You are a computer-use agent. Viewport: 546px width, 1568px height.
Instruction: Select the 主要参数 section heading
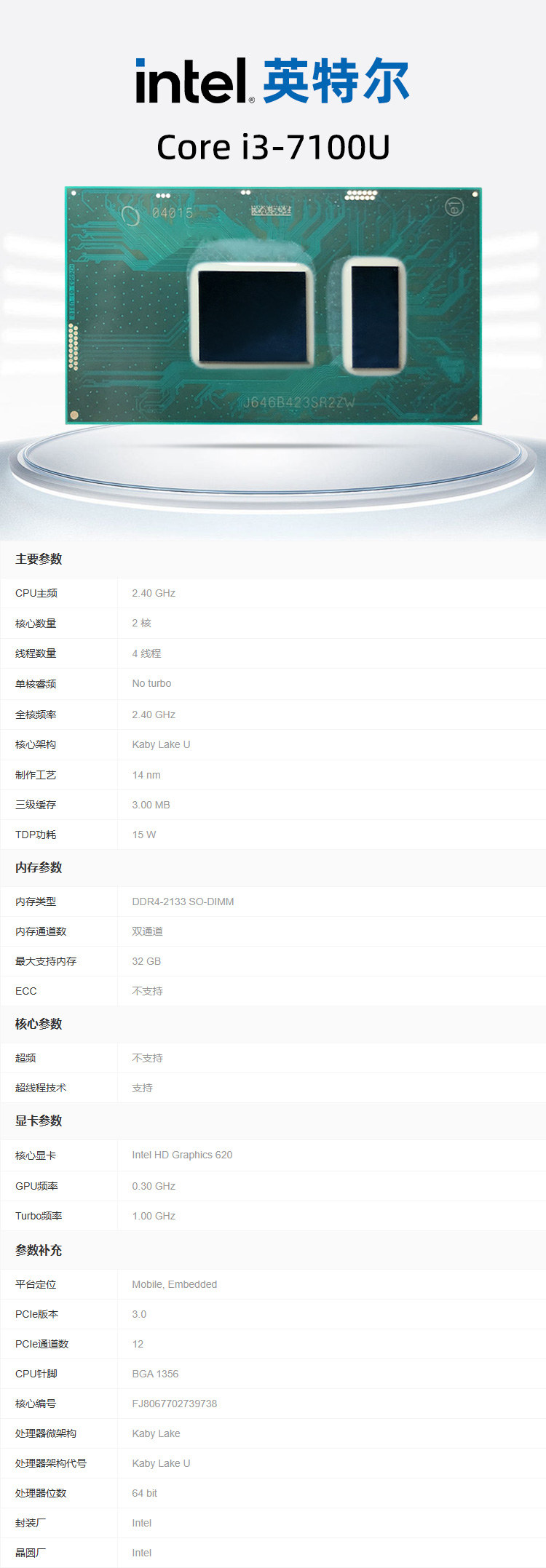point(39,559)
